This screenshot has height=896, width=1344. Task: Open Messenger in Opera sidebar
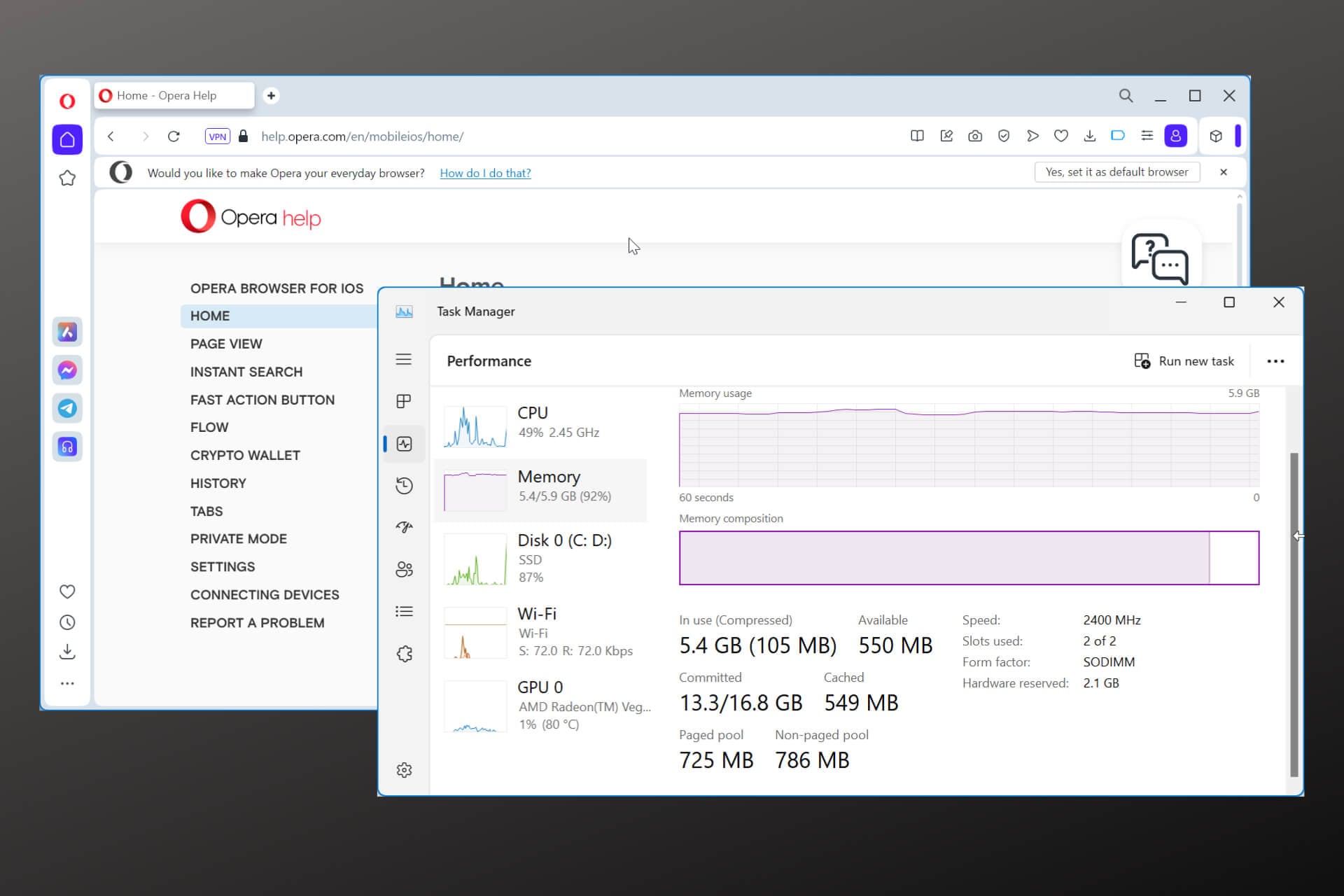coord(67,370)
